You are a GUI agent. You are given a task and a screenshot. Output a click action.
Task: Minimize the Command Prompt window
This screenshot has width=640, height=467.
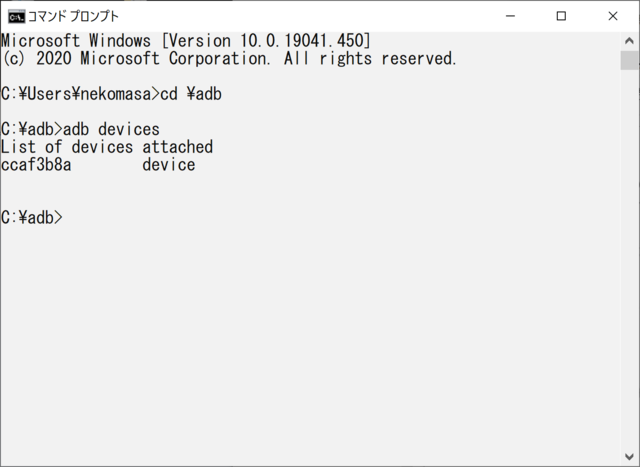(510, 16)
